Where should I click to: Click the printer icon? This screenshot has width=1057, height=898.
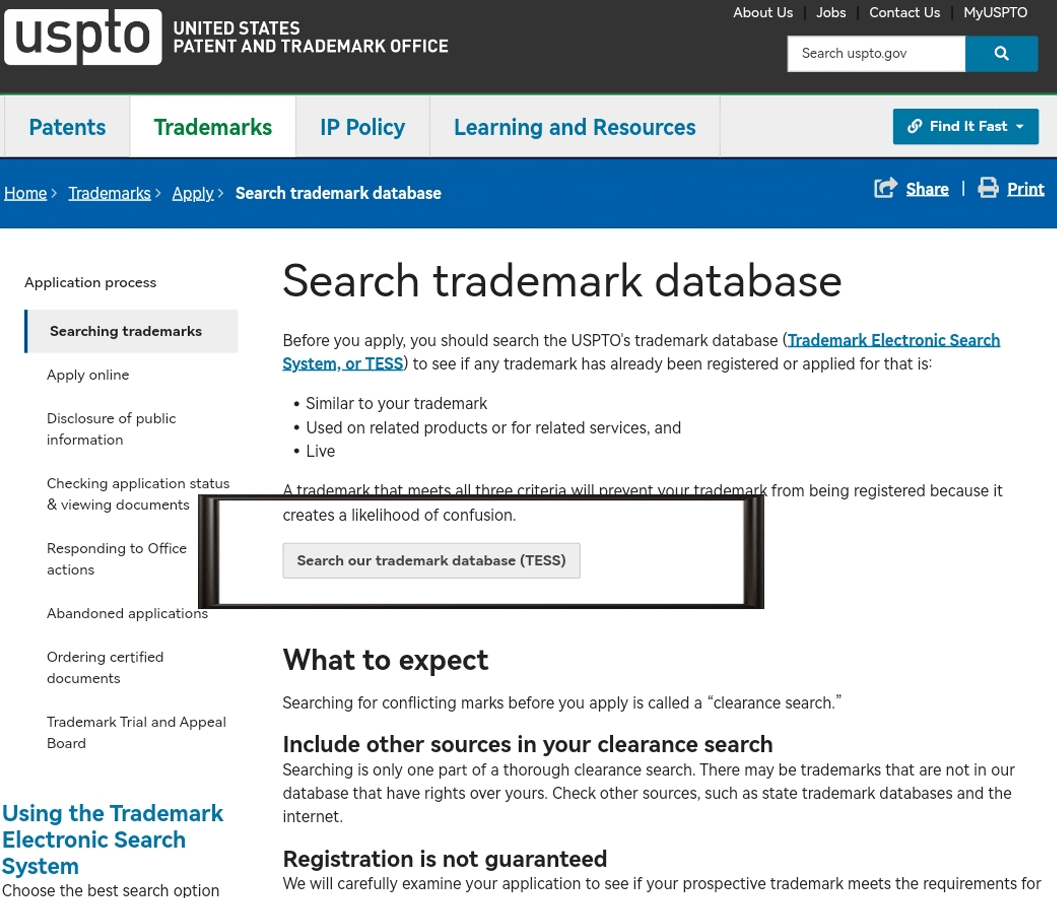(988, 188)
